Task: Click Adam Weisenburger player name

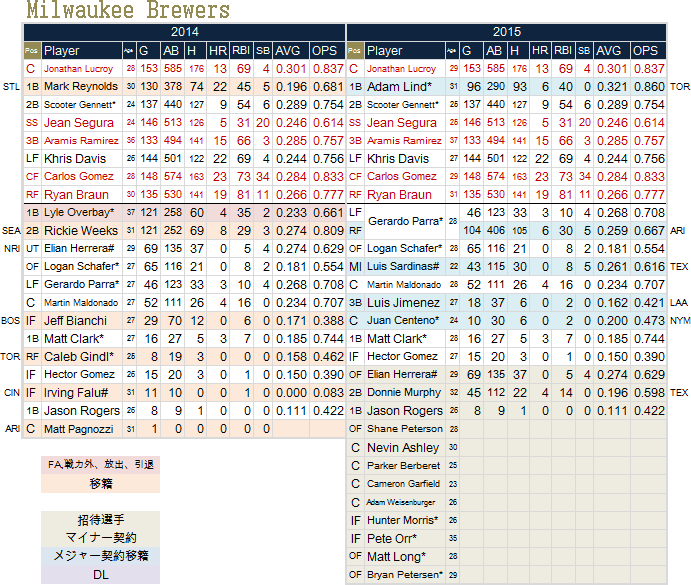Action: point(401,502)
